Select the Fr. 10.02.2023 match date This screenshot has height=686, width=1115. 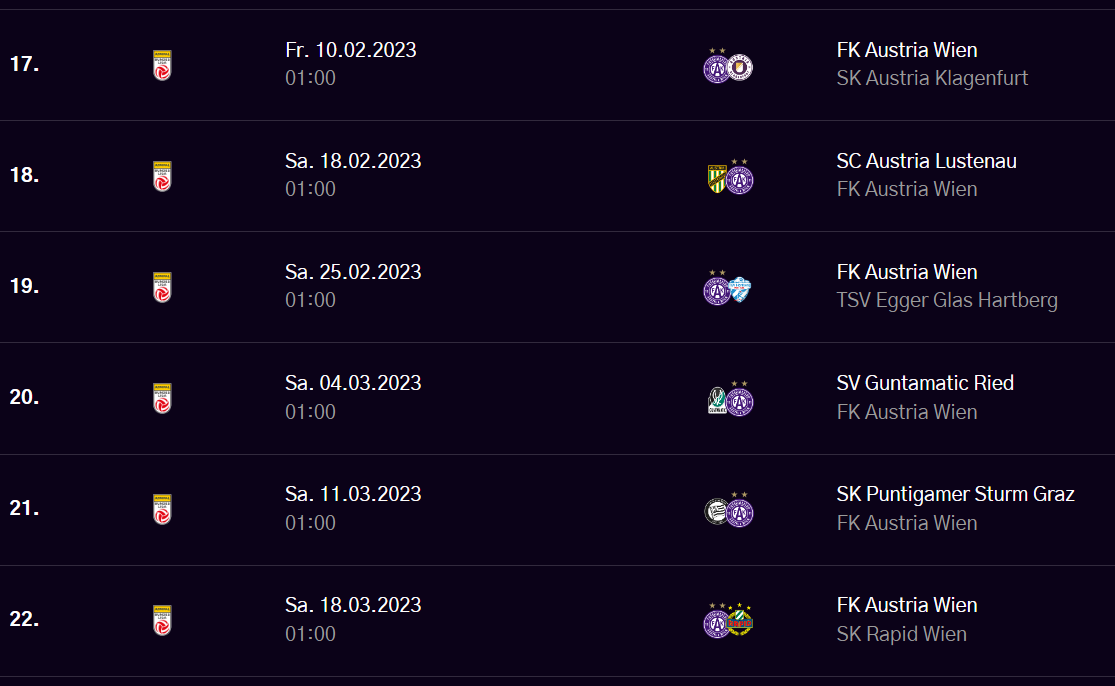click(351, 50)
